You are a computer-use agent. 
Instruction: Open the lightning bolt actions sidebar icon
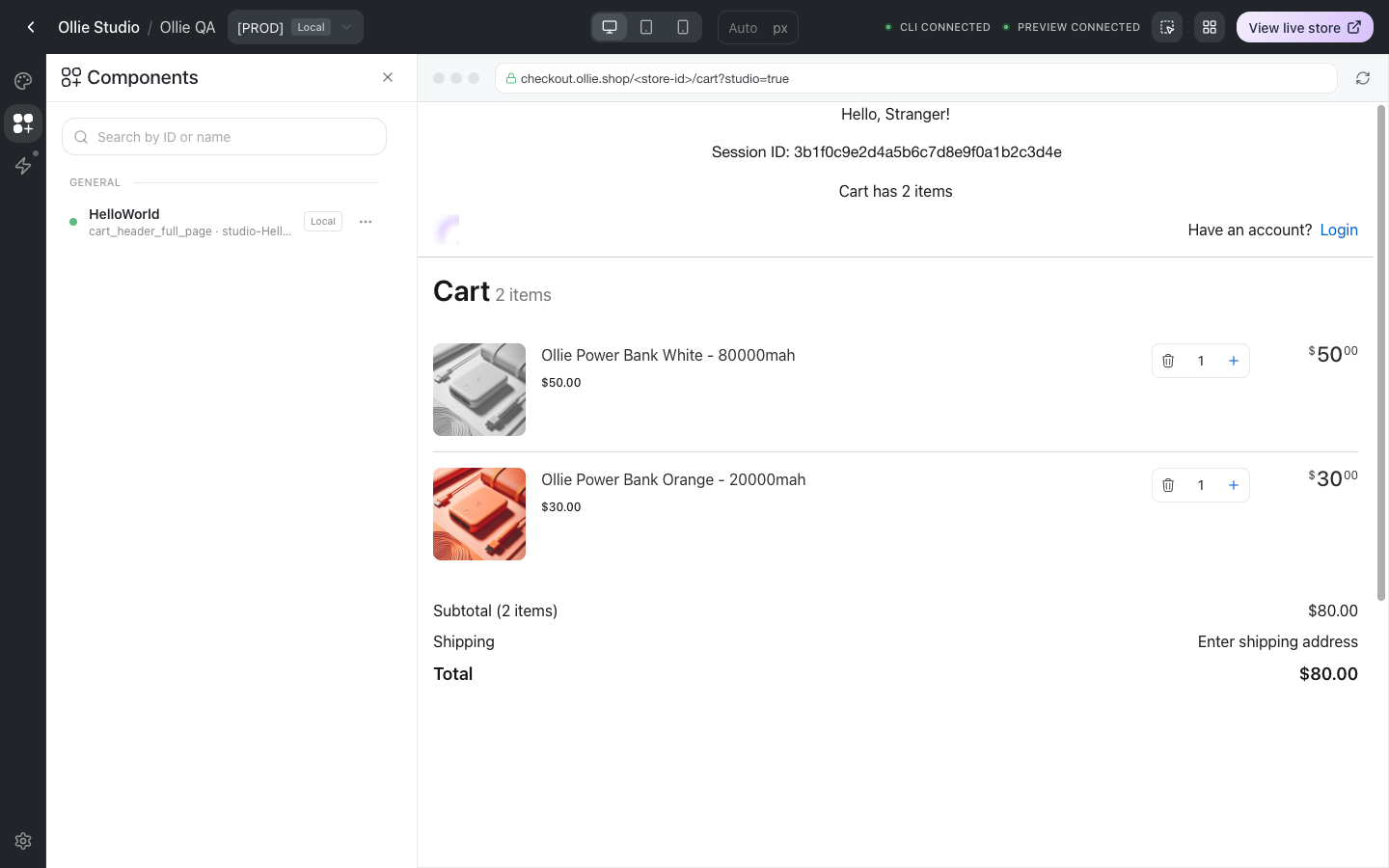(x=23, y=166)
